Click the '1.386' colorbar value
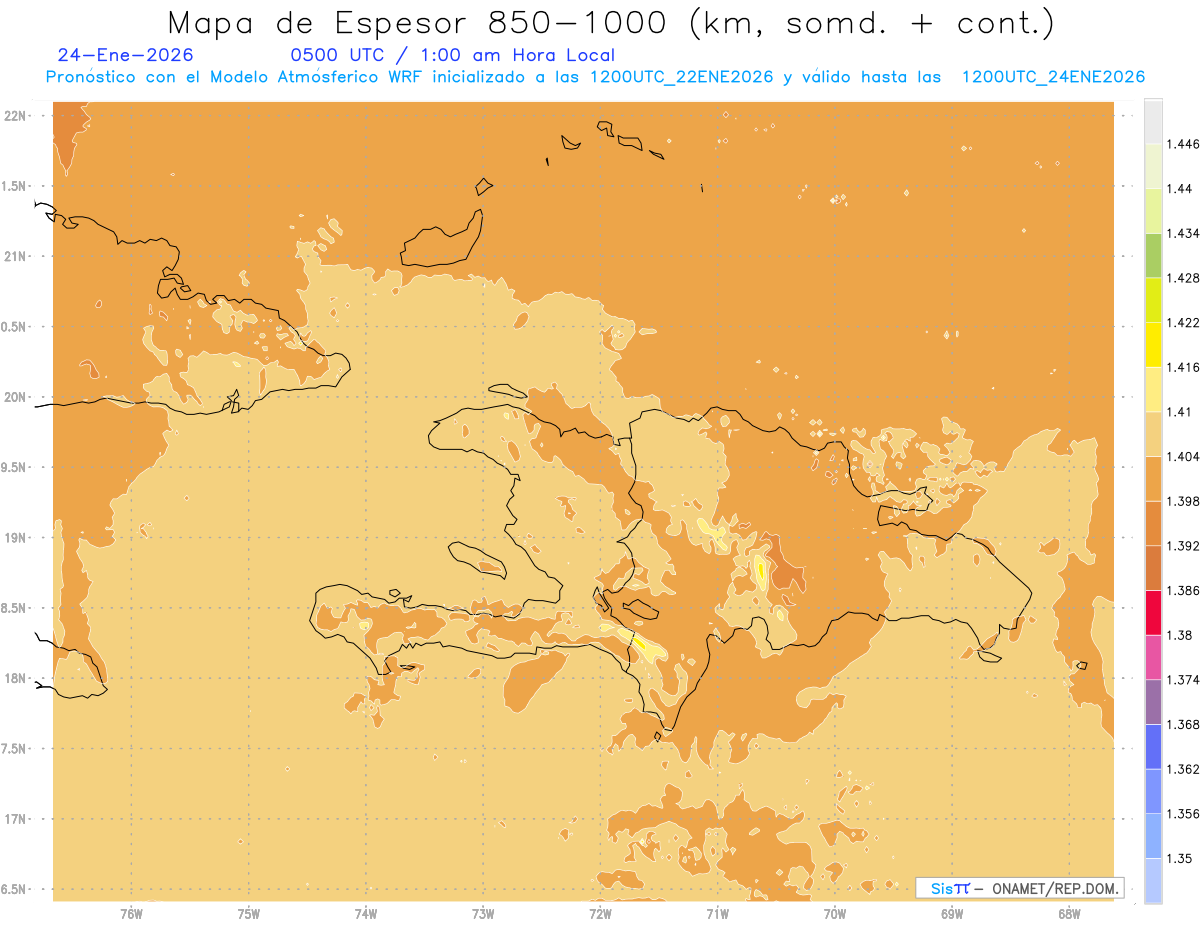 pyautogui.click(x=1184, y=590)
